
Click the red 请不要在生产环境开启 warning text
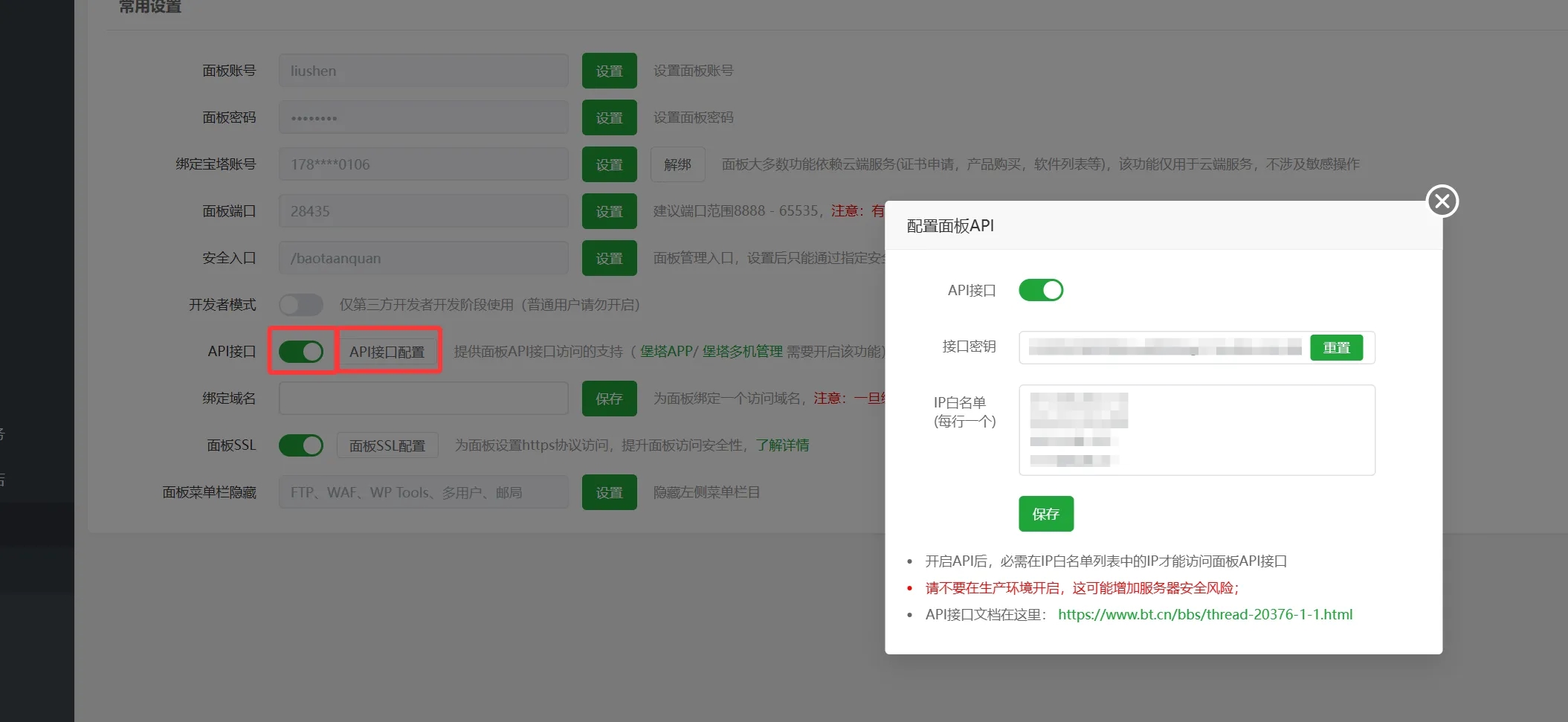pos(1082,588)
